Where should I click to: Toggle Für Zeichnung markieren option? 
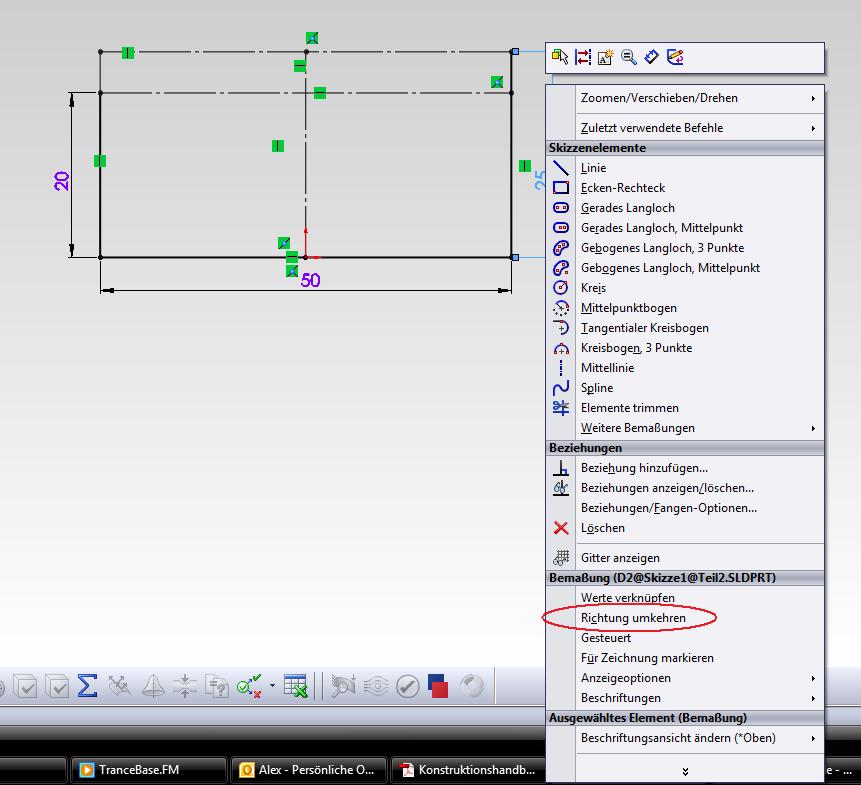[647, 658]
